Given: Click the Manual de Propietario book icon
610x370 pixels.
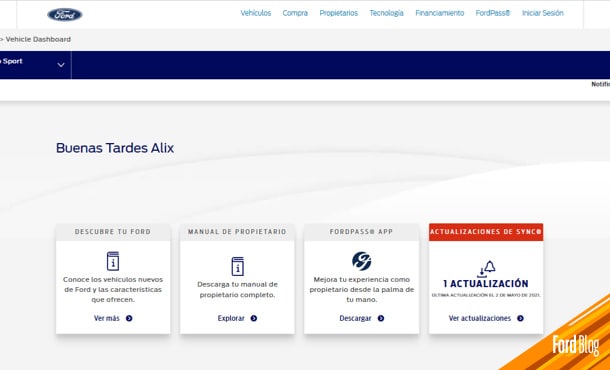Looking at the screenshot, I should click(237, 267).
